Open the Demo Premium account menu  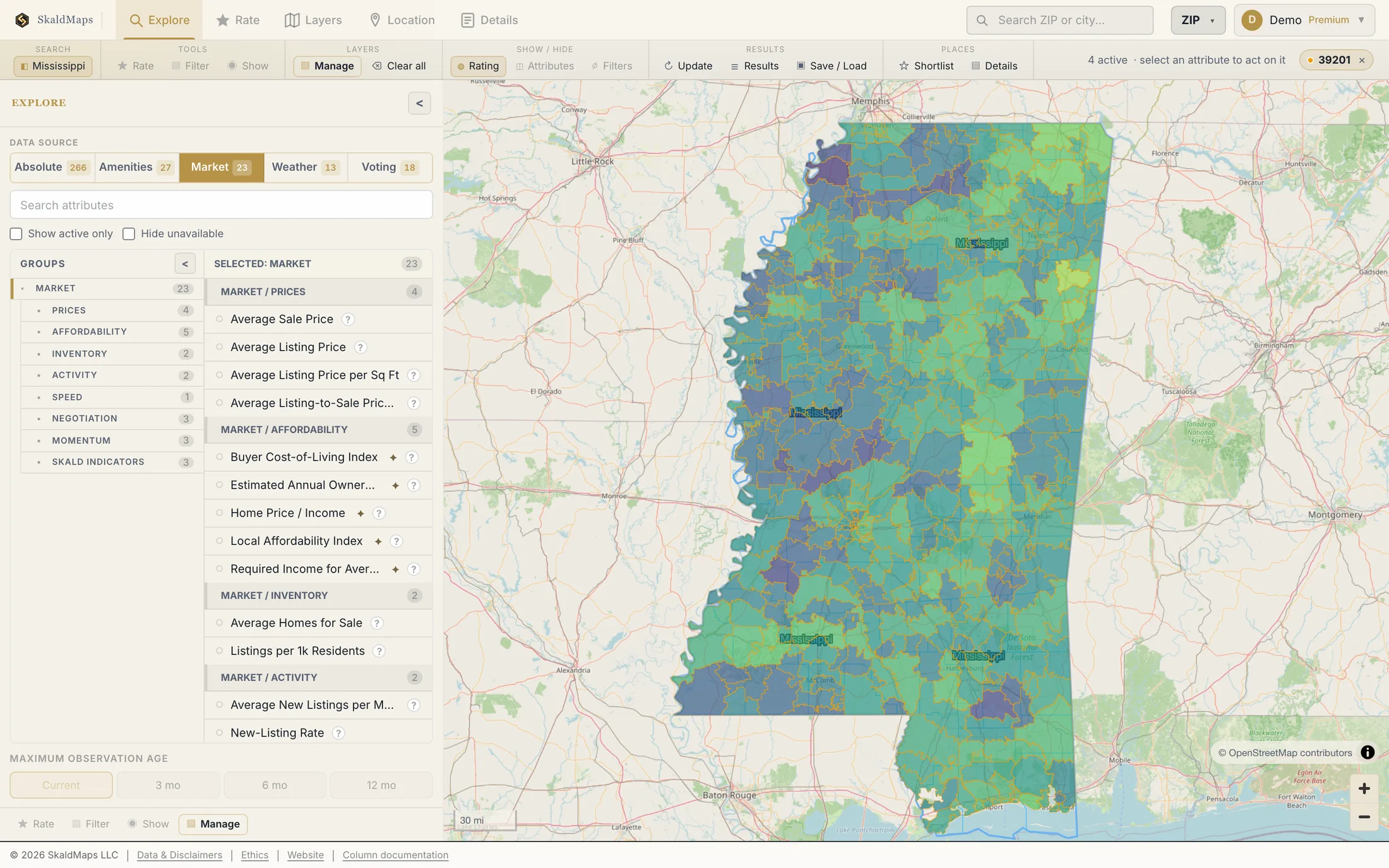pyautogui.click(x=1304, y=20)
